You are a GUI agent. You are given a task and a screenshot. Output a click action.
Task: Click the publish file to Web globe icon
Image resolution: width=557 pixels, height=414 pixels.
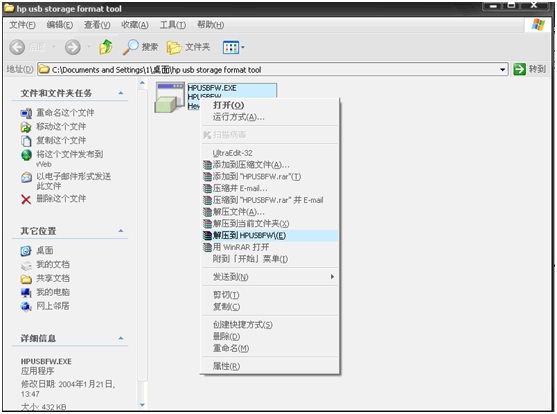26,155
